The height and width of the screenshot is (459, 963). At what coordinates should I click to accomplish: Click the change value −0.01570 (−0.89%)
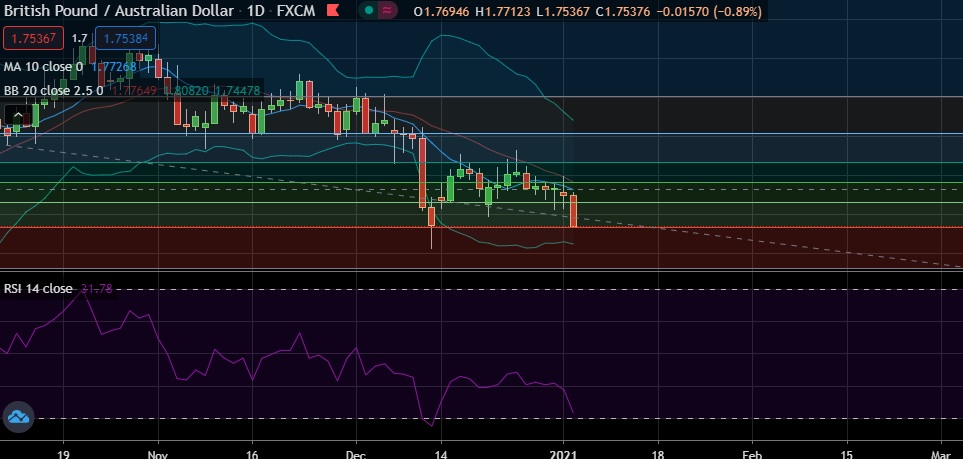coord(708,11)
